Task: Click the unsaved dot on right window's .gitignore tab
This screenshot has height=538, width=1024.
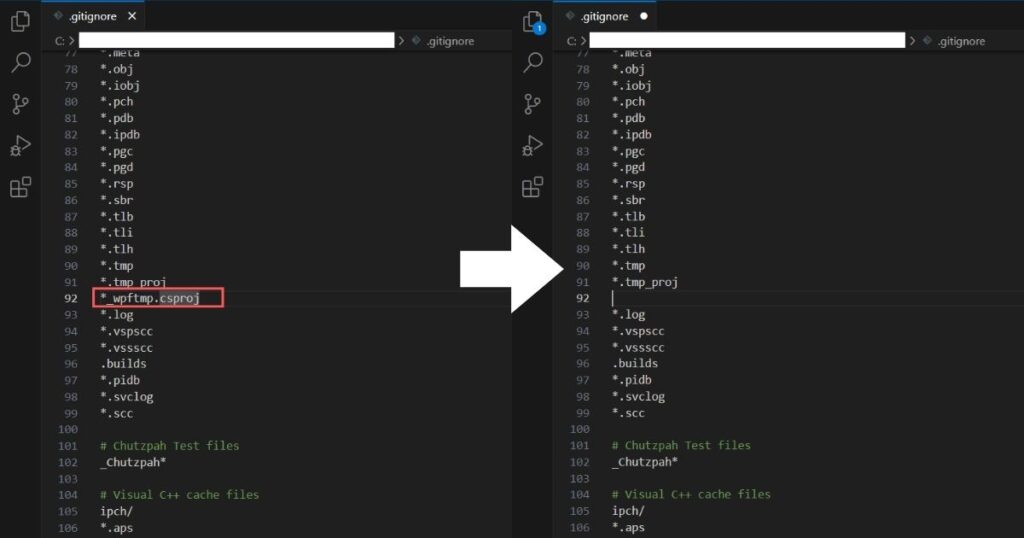Action: coord(644,16)
